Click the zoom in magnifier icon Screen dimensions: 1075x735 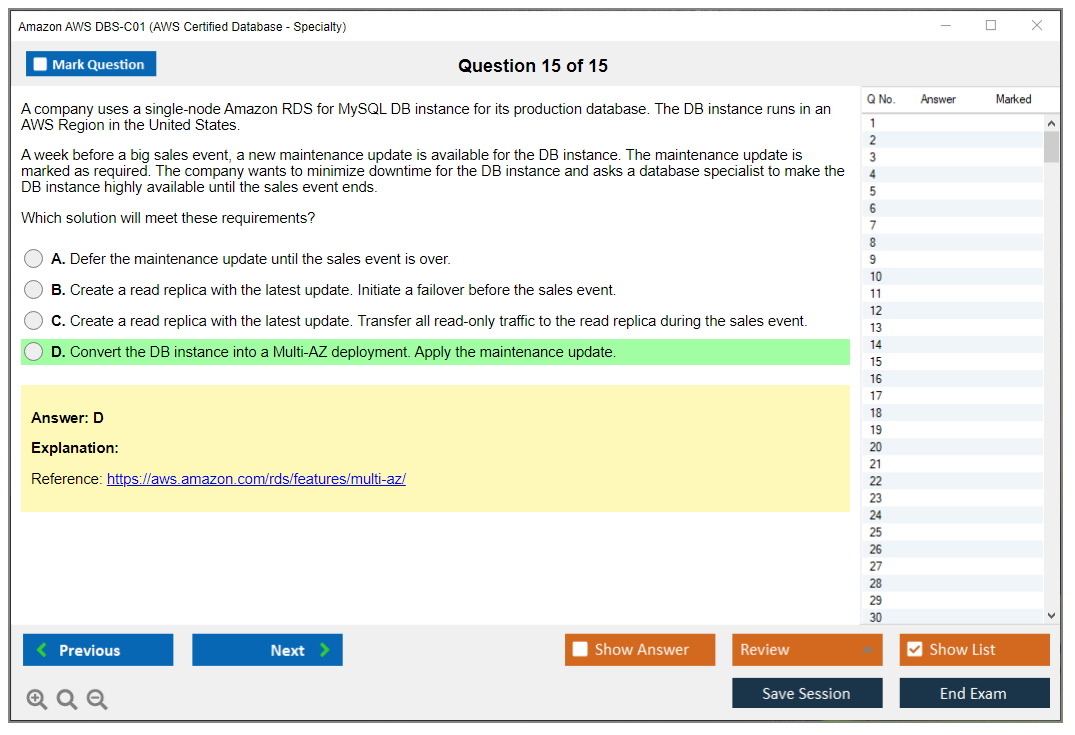coord(37,700)
